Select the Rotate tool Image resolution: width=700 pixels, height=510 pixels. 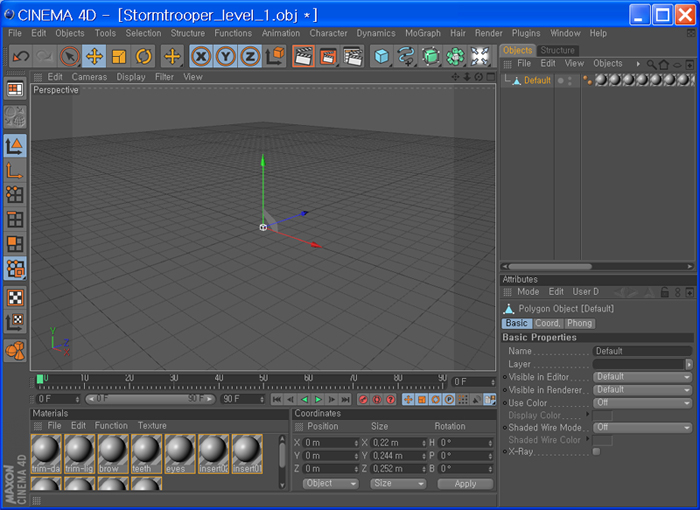click(x=143, y=57)
